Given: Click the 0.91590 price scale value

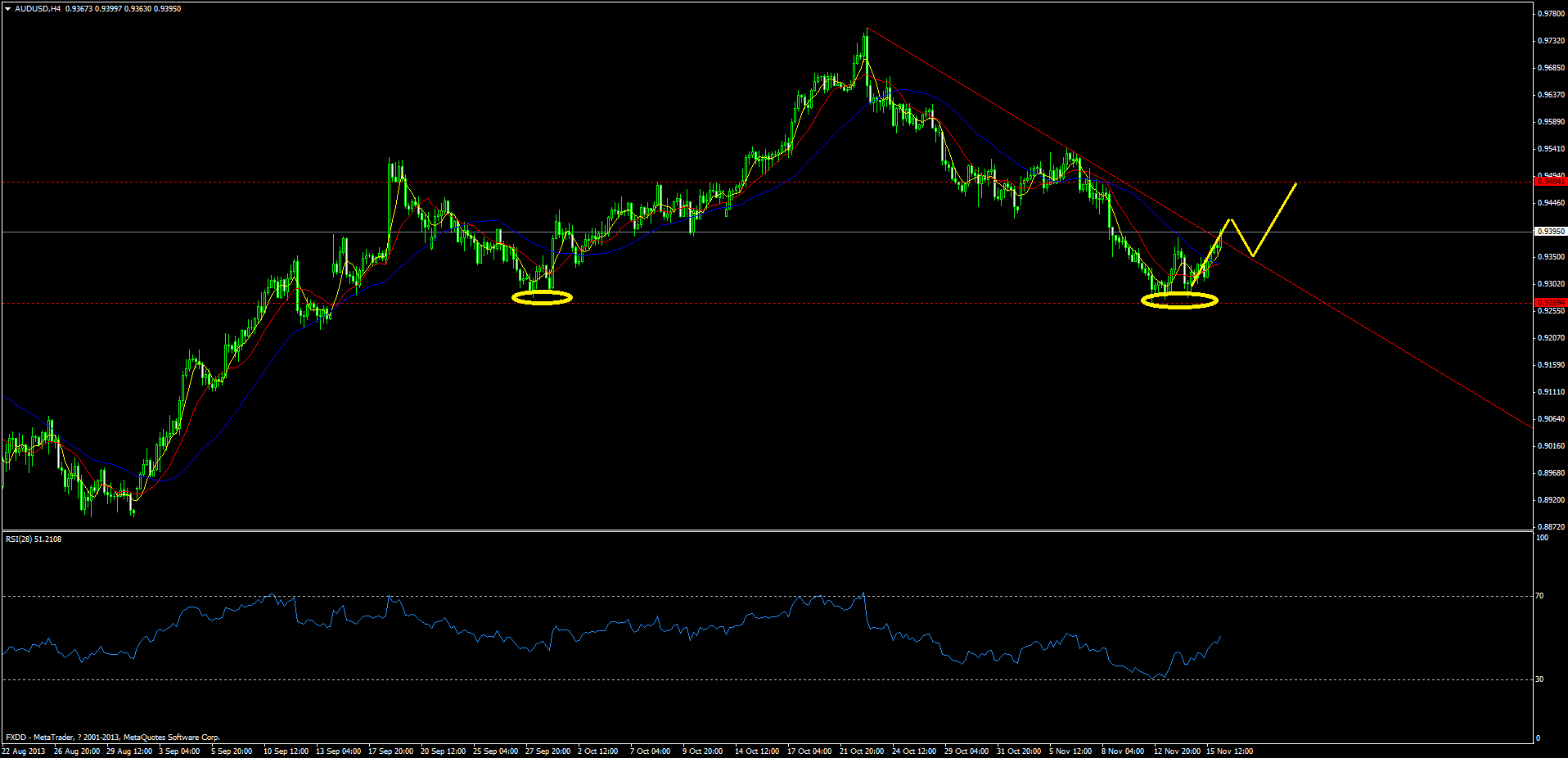Looking at the screenshot, I should click(x=1552, y=365).
